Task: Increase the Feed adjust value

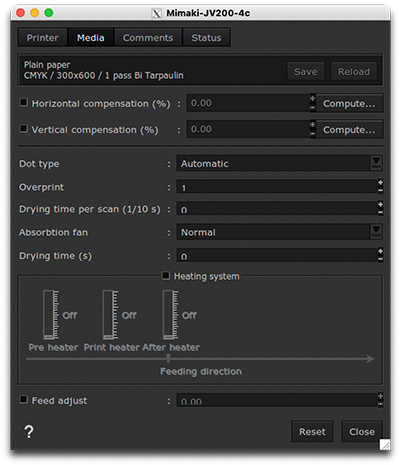Action: click(x=380, y=396)
